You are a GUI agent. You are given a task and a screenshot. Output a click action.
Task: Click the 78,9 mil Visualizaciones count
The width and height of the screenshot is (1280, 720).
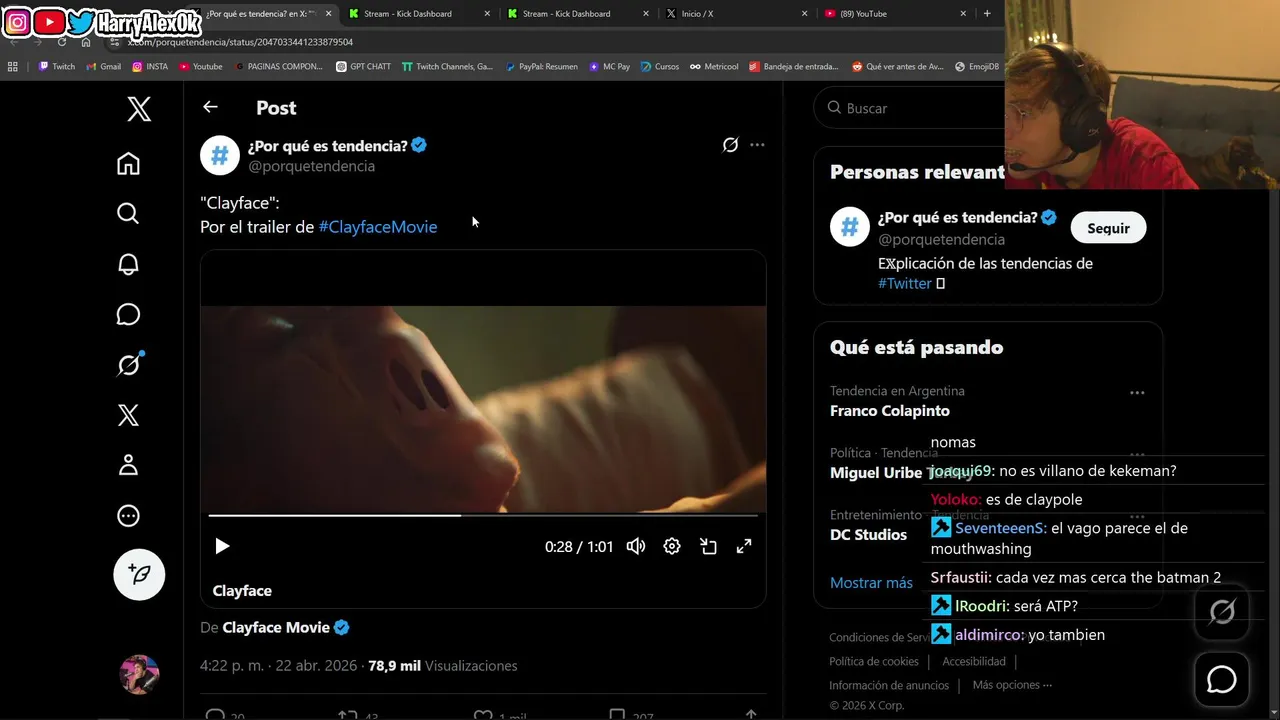443,666
